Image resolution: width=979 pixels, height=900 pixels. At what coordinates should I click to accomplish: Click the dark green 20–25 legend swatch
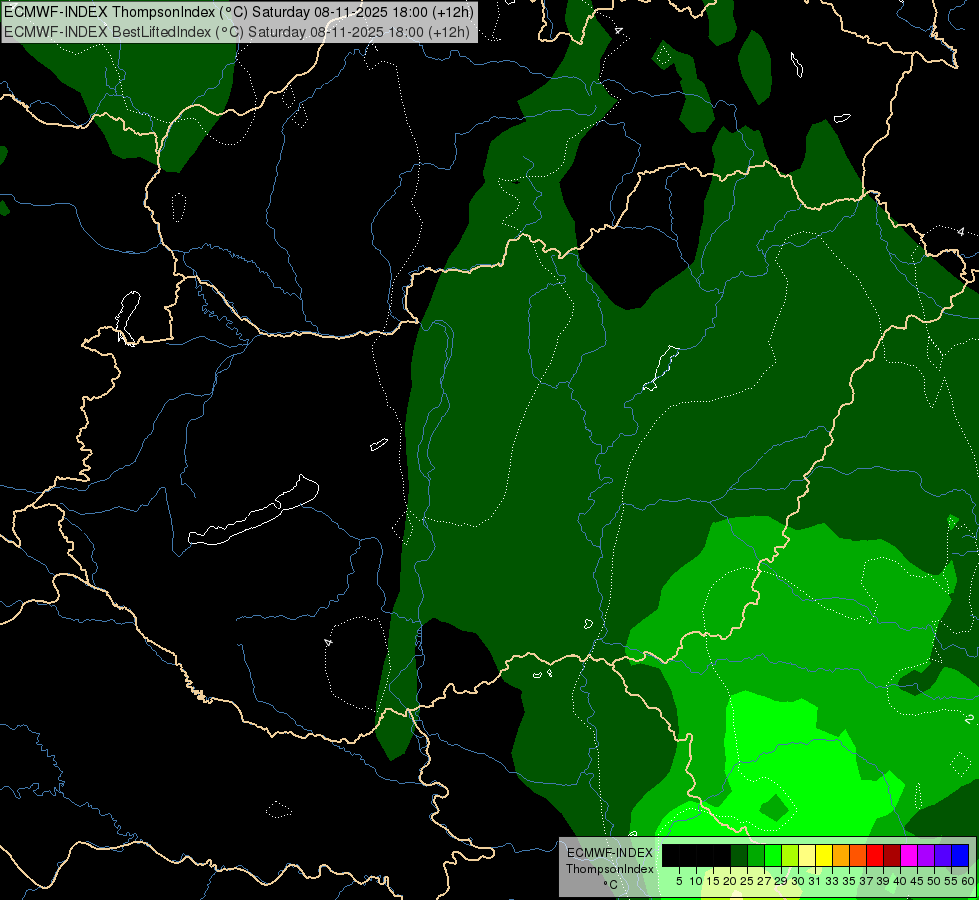tap(739, 855)
